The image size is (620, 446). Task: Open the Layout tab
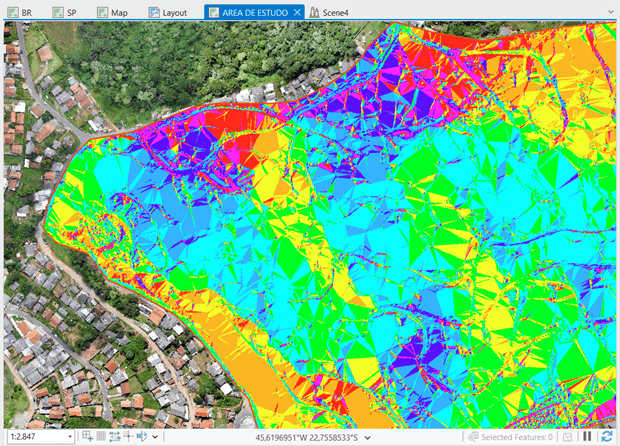click(x=169, y=13)
